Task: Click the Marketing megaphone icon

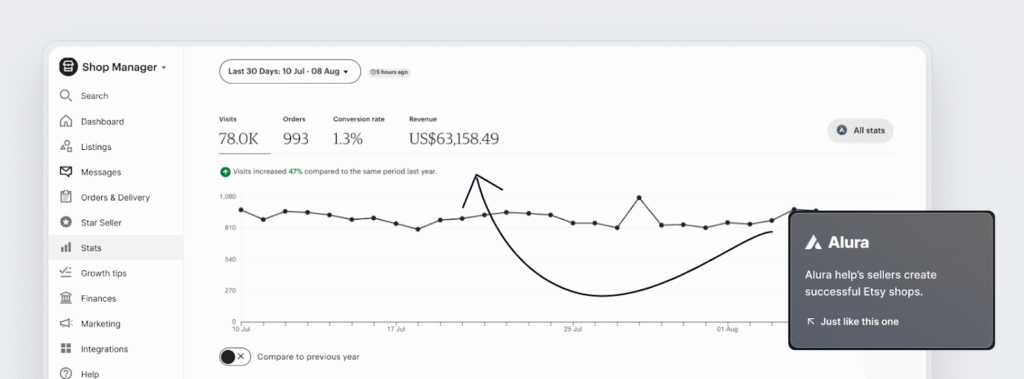Action: point(66,323)
